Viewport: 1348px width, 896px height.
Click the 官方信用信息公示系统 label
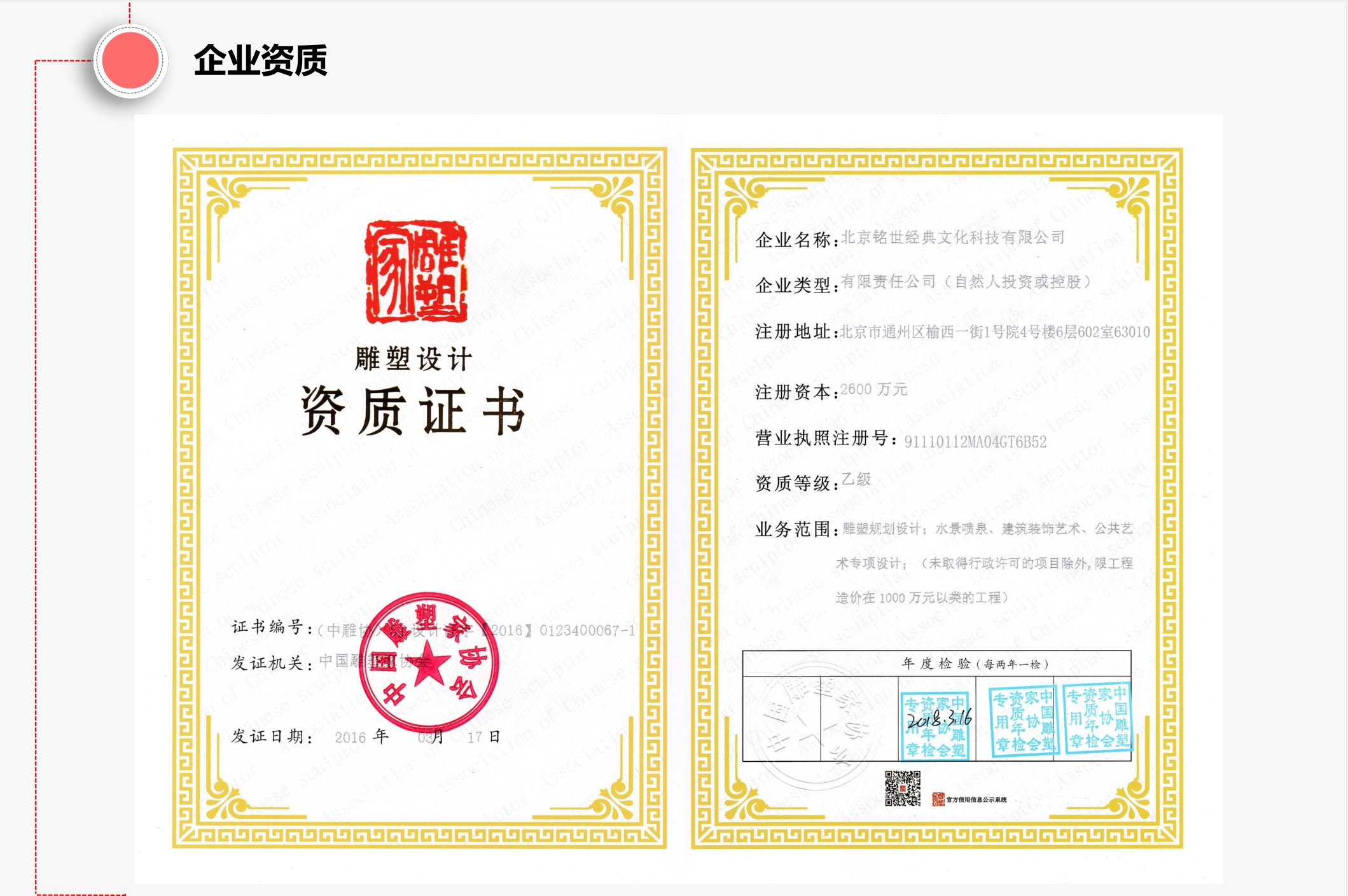[976, 799]
